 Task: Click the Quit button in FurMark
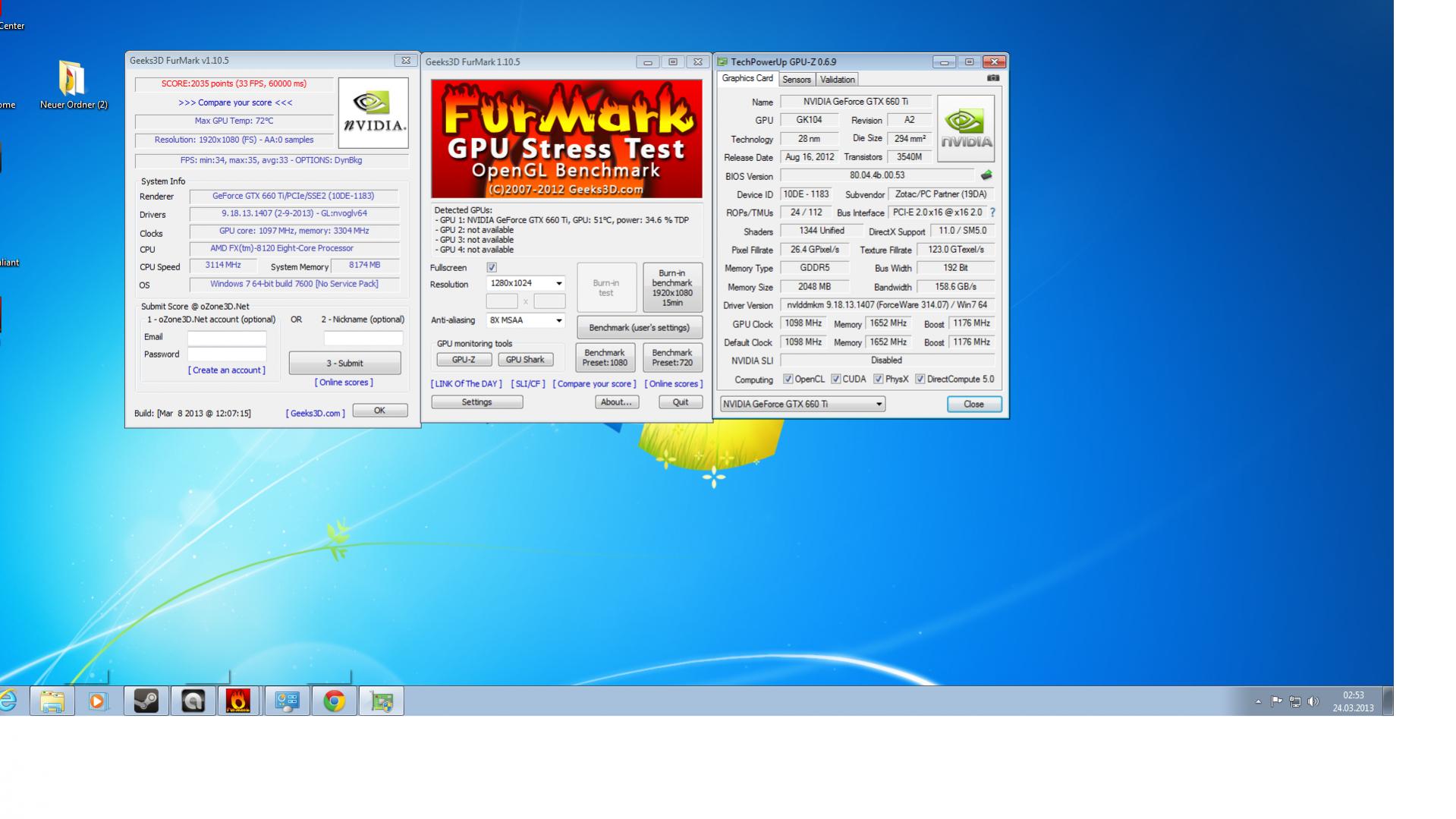(681, 402)
